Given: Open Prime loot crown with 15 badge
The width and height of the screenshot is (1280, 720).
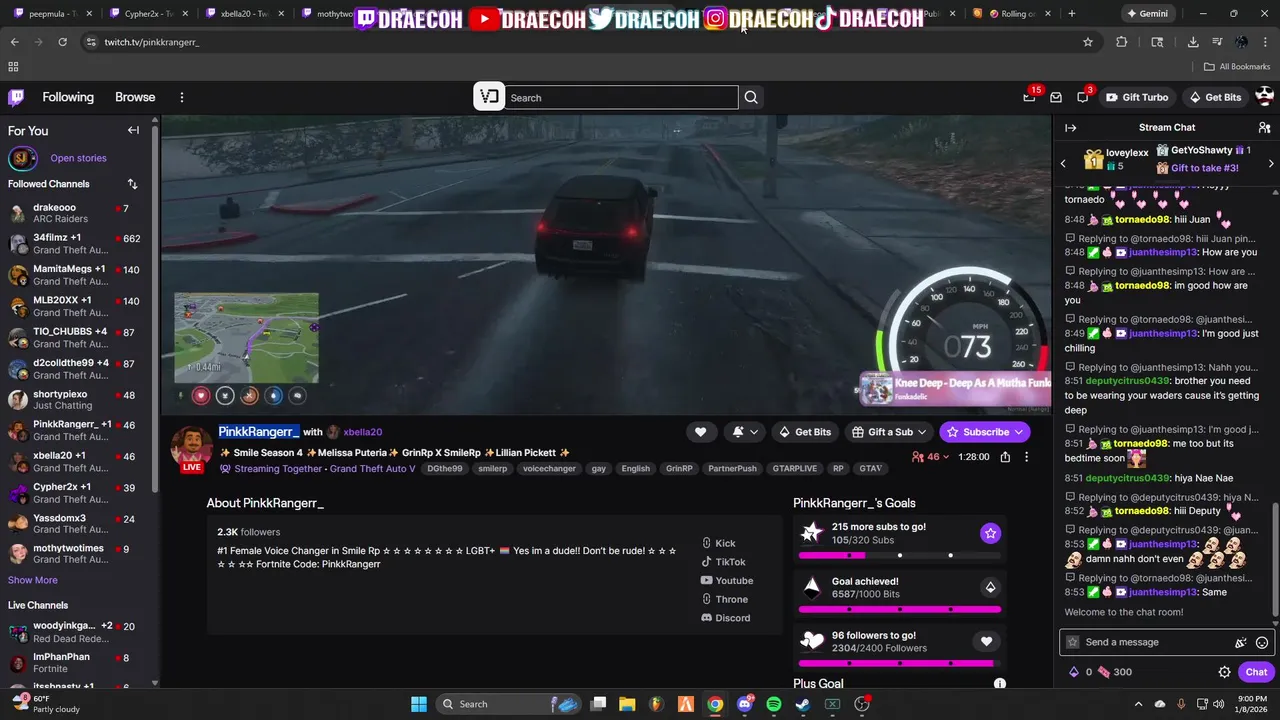Looking at the screenshot, I should point(1029,97).
